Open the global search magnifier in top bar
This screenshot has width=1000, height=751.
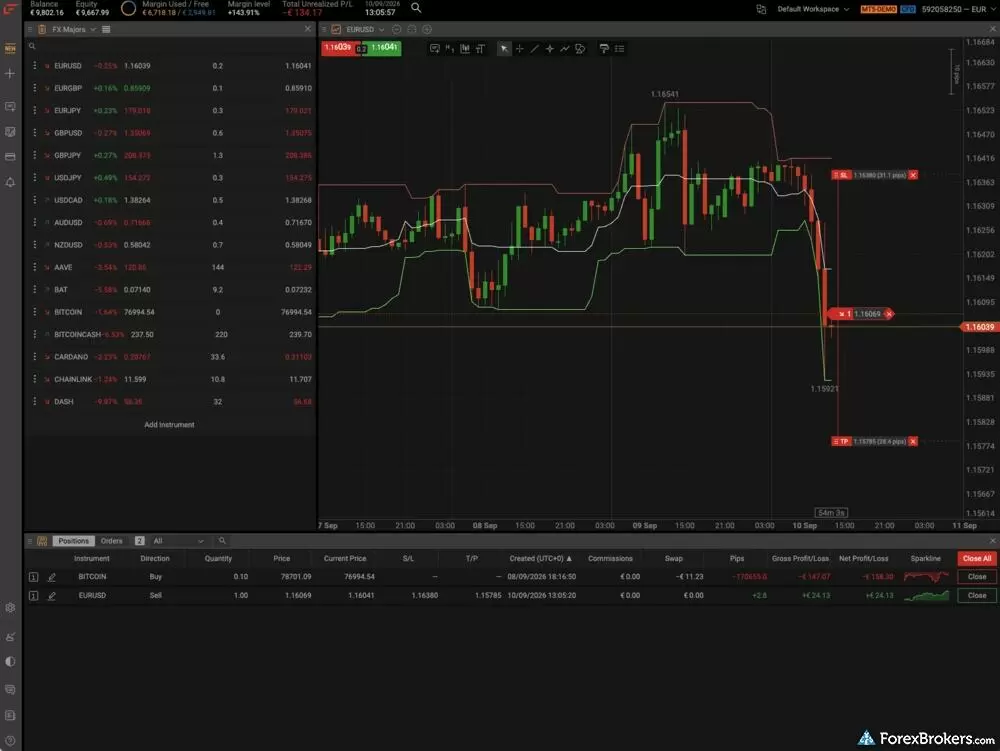[416, 8]
